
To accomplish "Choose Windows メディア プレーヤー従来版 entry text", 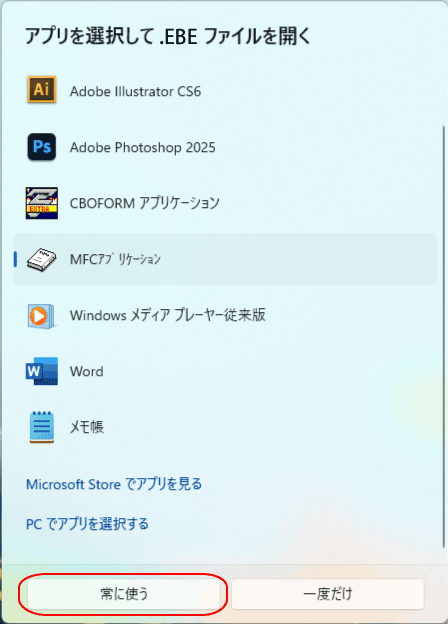I will (168, 315).
